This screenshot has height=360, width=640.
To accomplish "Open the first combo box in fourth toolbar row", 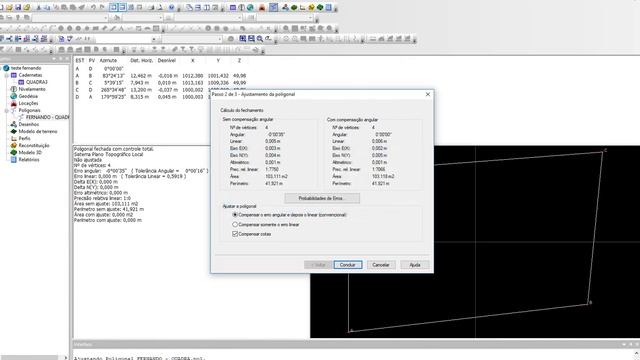I will [127, 39].
